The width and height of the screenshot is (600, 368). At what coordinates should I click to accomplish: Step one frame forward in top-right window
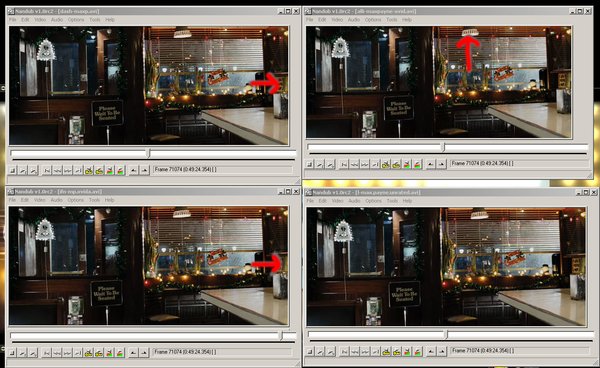365,164
